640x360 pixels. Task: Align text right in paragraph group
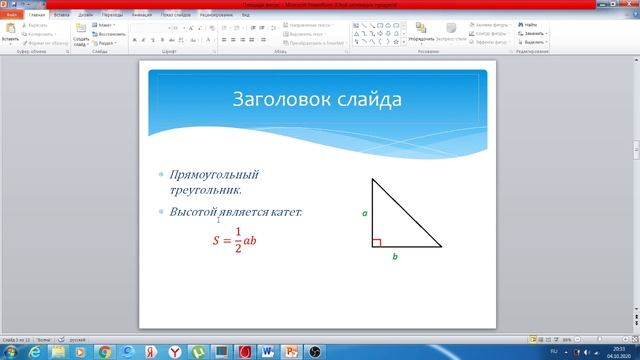(x=242, y=40)
